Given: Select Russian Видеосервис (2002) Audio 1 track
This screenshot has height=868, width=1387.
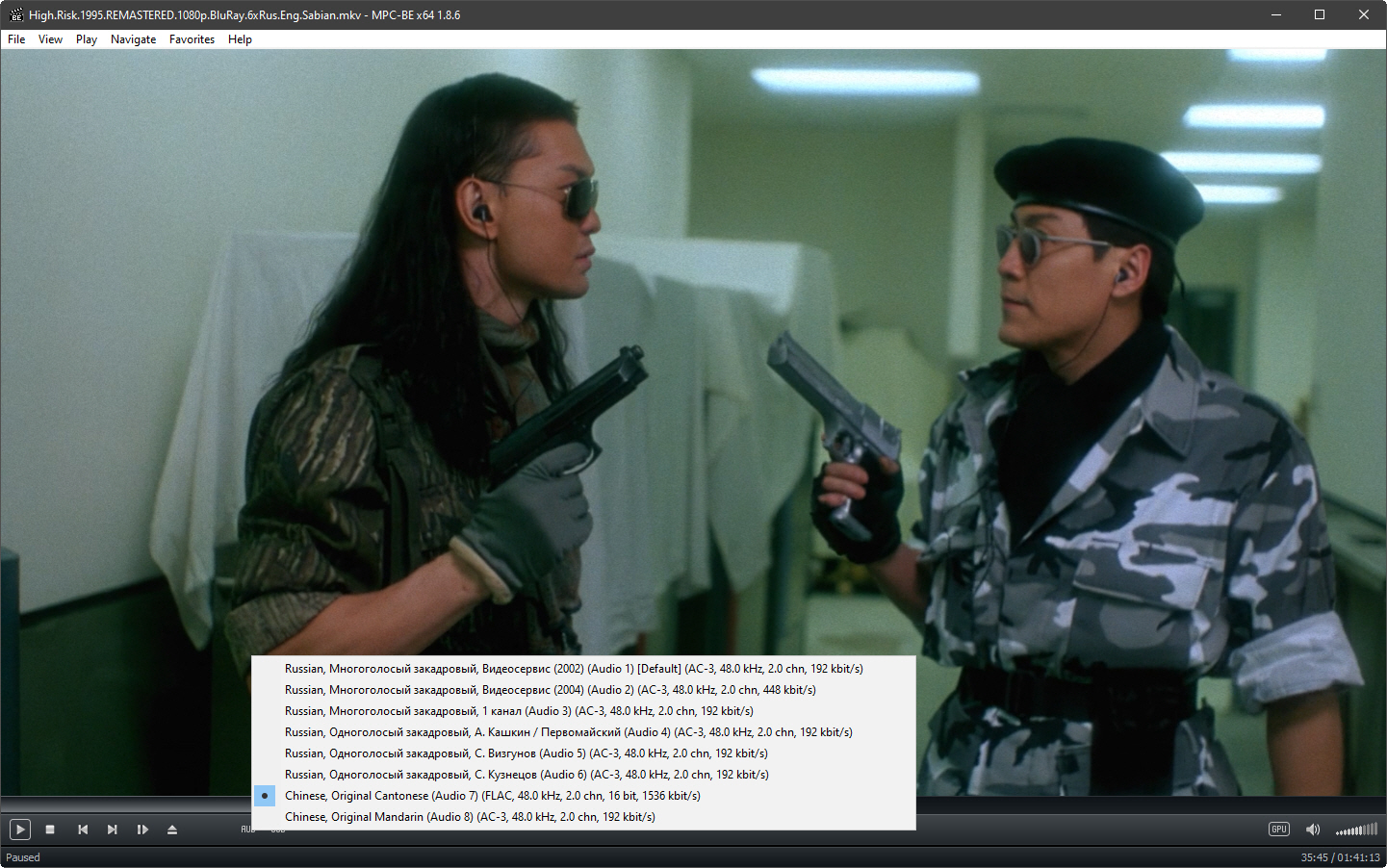Looking at the screenshot, I should [583, 669].
